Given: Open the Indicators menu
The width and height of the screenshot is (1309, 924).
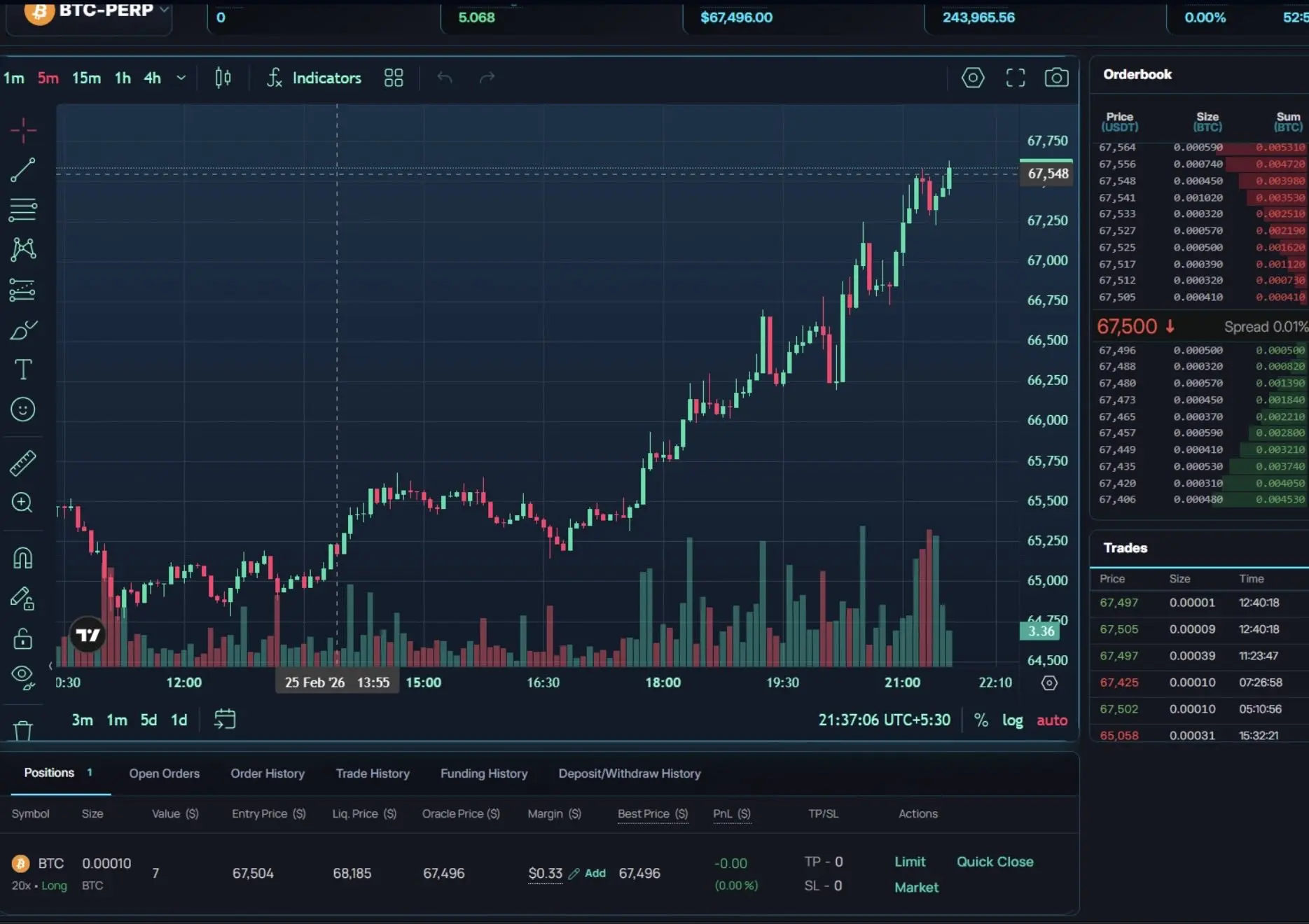Looking at the screenshot, I should coord(314,78).
